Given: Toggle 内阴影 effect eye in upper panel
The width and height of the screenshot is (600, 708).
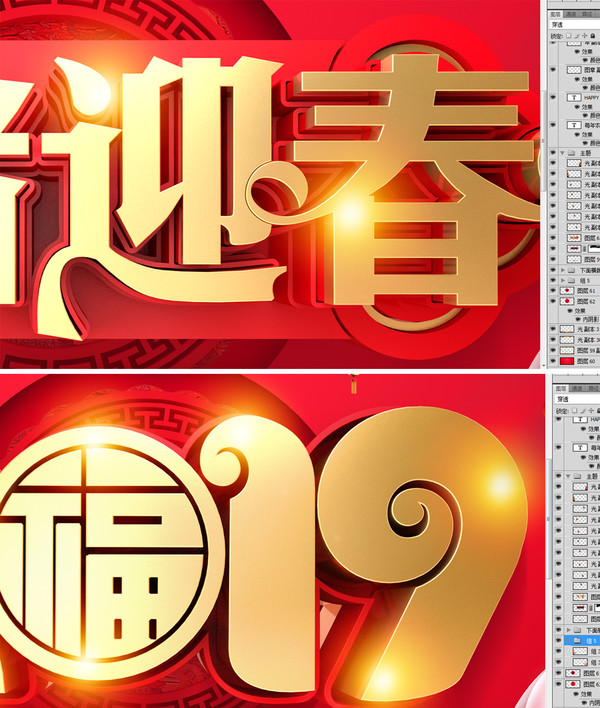Looking at the screenshot, I should pos(577,319).
